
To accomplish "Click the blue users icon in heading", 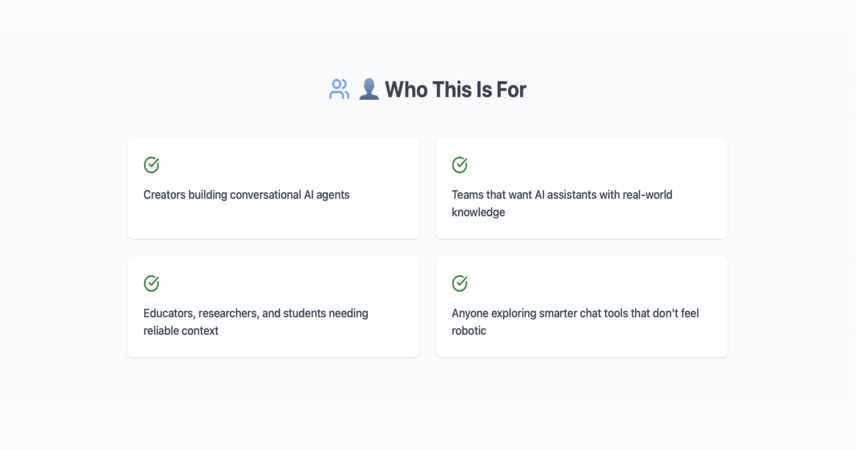I will (x=339, y=90).
